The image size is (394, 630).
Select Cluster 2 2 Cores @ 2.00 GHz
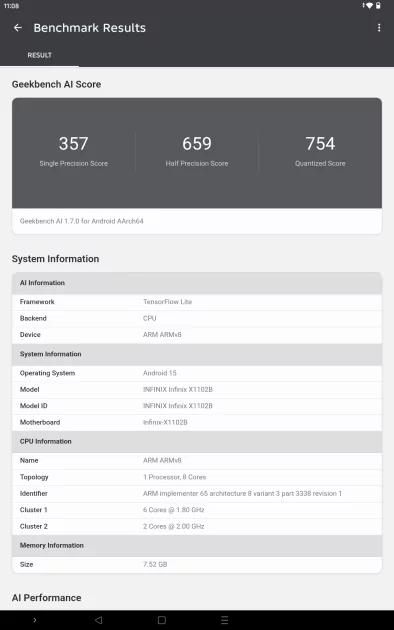pyautogui.click(x=174, y=526)
